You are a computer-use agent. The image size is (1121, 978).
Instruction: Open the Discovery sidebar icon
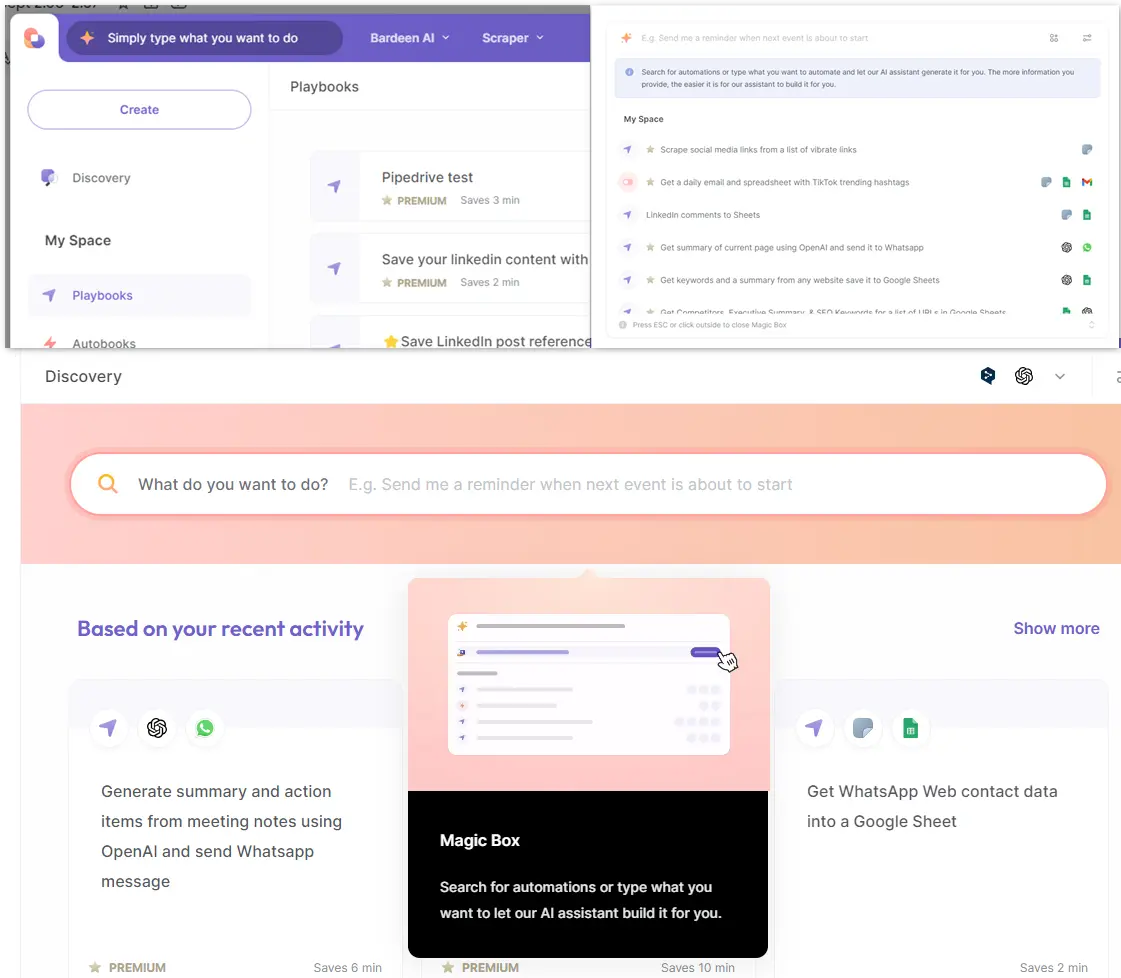tap(49, 177)
